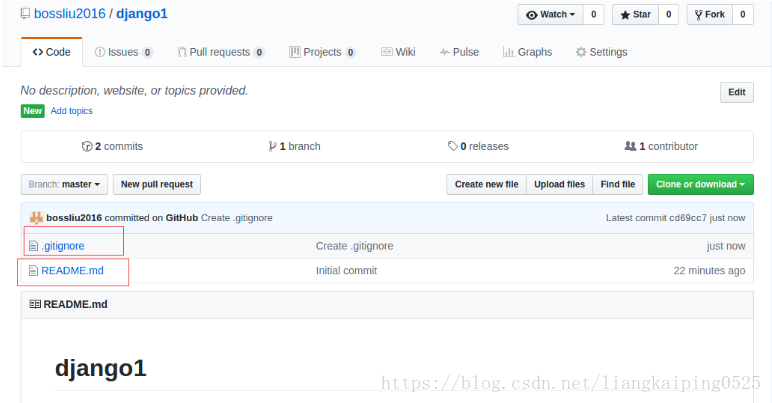Switch to the Issues tab

pos(124,52)
